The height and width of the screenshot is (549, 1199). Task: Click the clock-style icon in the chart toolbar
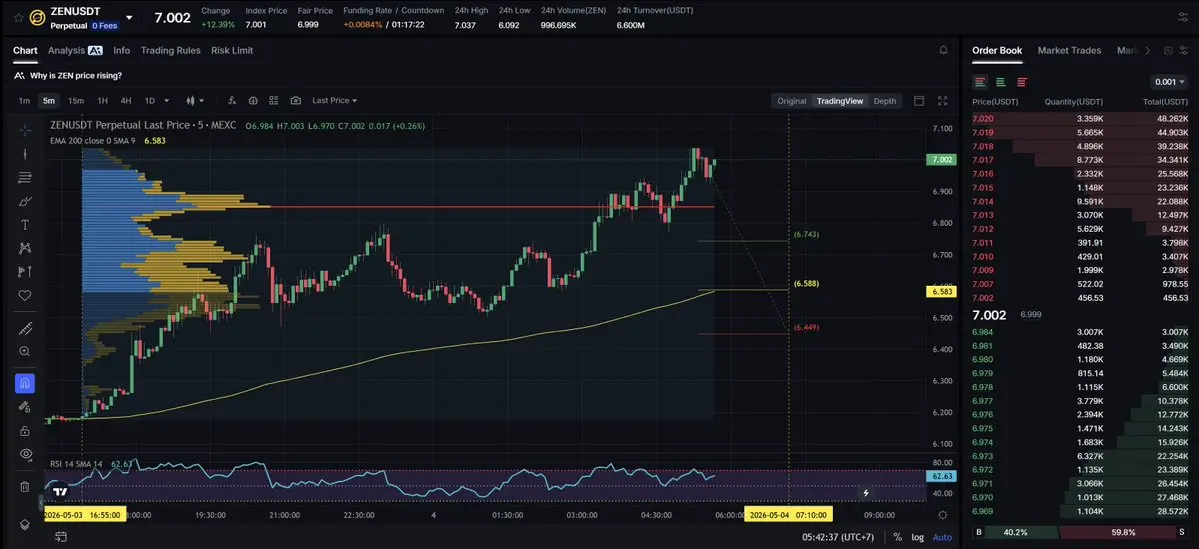tap(253, 101)
